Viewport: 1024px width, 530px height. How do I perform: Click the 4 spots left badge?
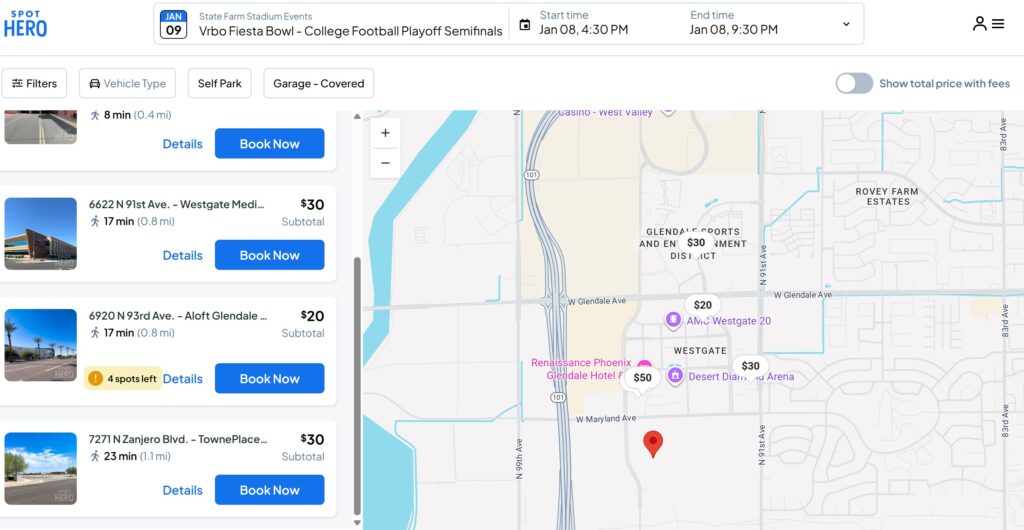pyautogui.click(x=123, y=379)
